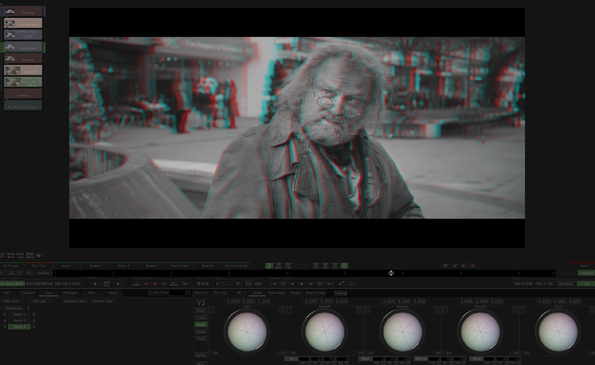Click the Current Frame number field
This screenshot has height=365, width=595.
[x=180, y=293]
